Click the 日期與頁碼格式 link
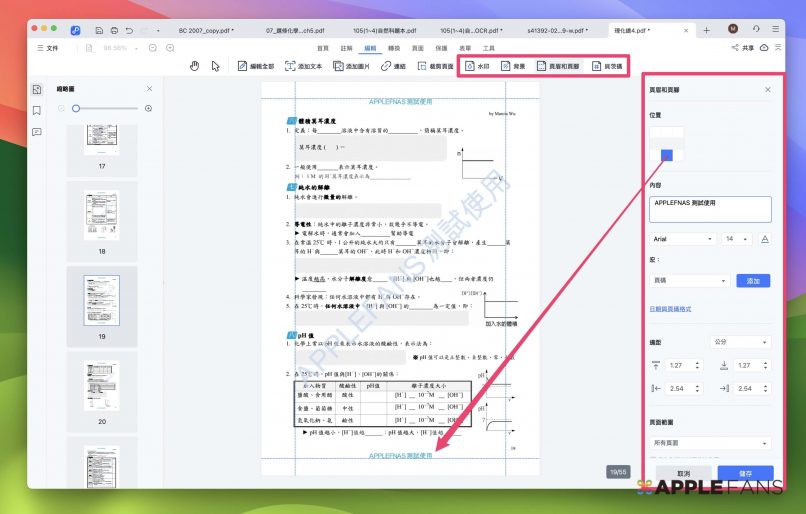Viewport: 806px width, 514px height. click(x=671, y=309)
